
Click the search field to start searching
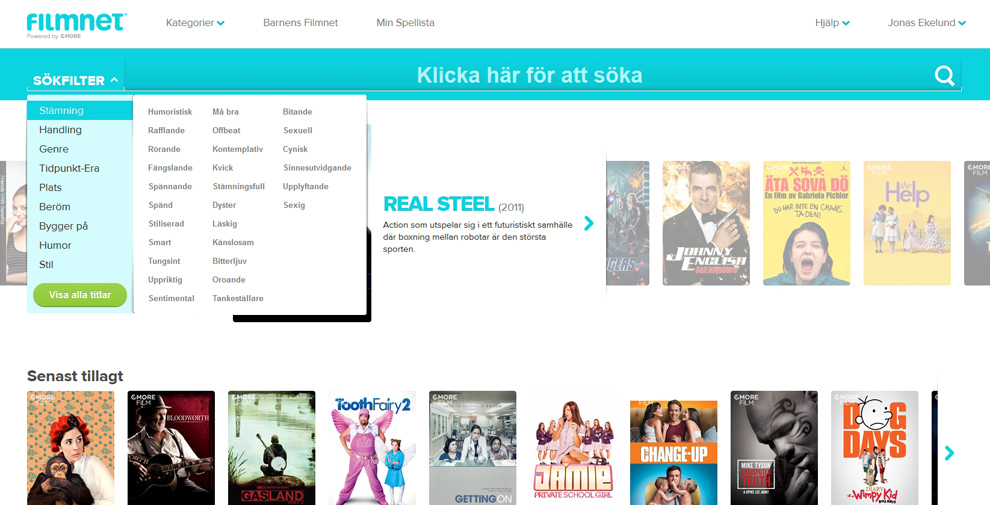(x=529, y=76)
